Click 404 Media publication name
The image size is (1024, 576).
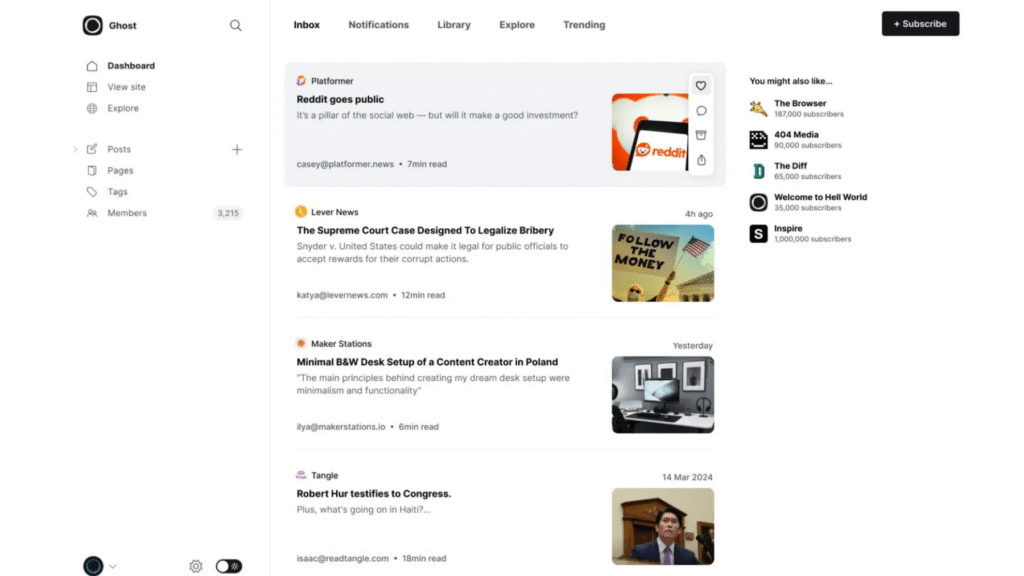point(796,135)
